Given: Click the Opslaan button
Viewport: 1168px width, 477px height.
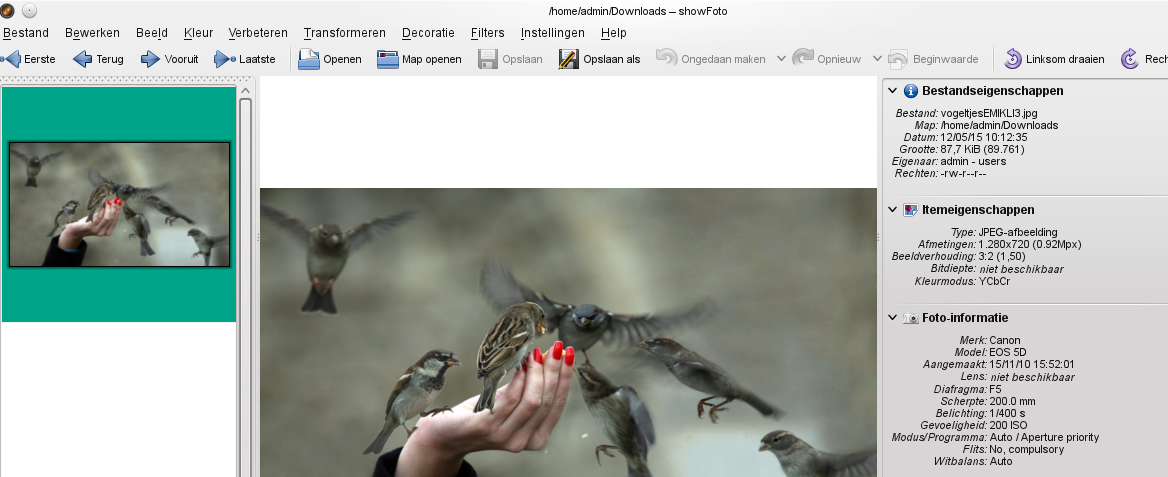Looking at the screenshot, I should click(510, 59).
